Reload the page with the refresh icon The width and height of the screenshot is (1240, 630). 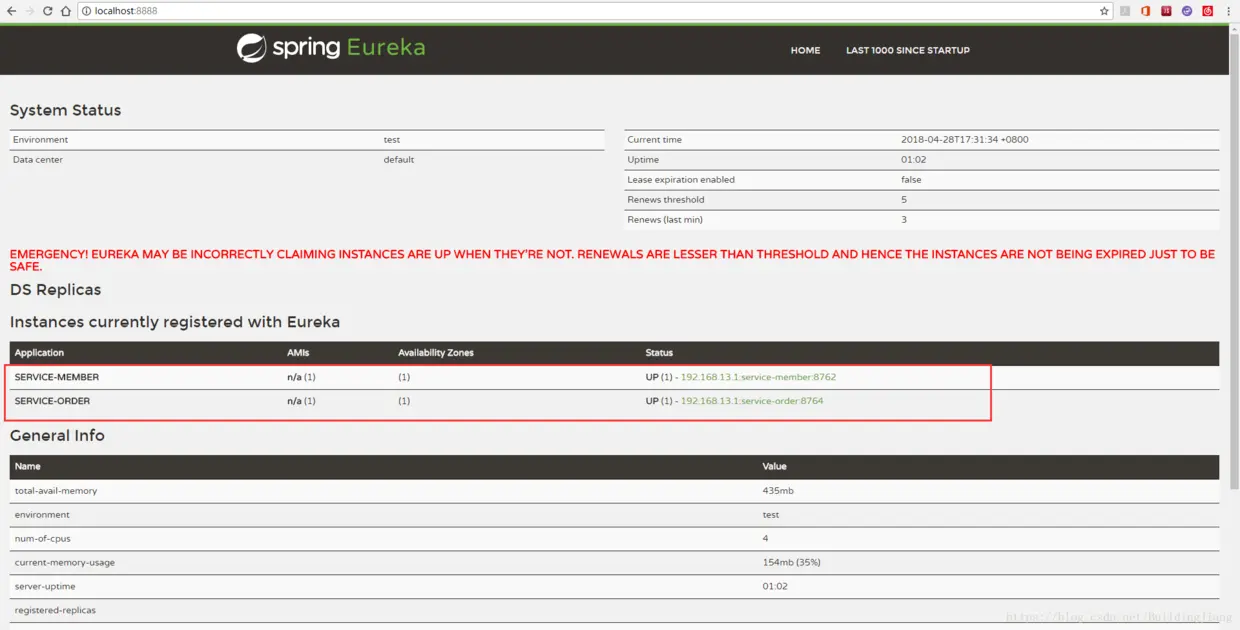click(x=48, y=11)
